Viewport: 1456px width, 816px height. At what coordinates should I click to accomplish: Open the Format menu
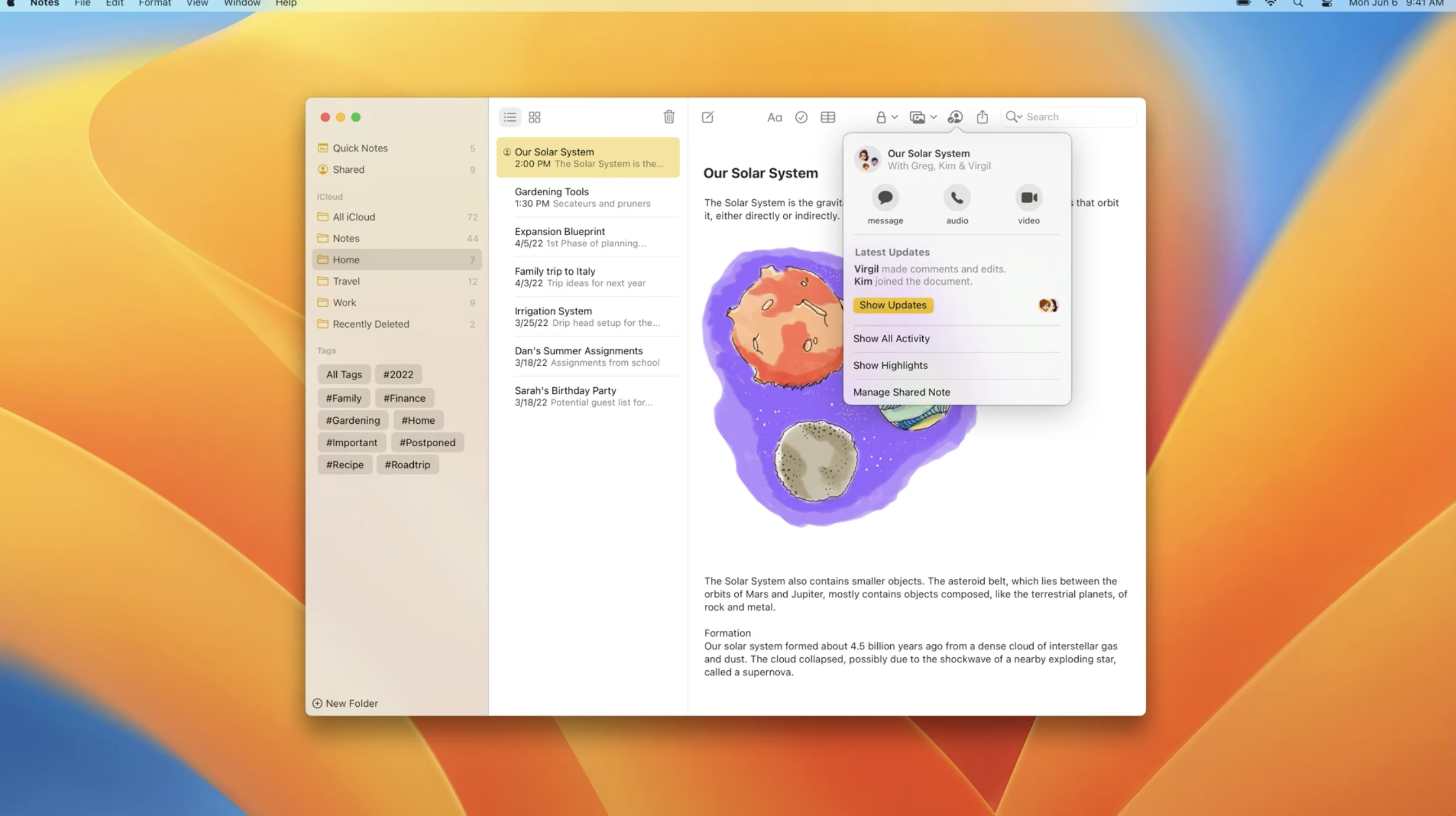[x=154, y=3]
